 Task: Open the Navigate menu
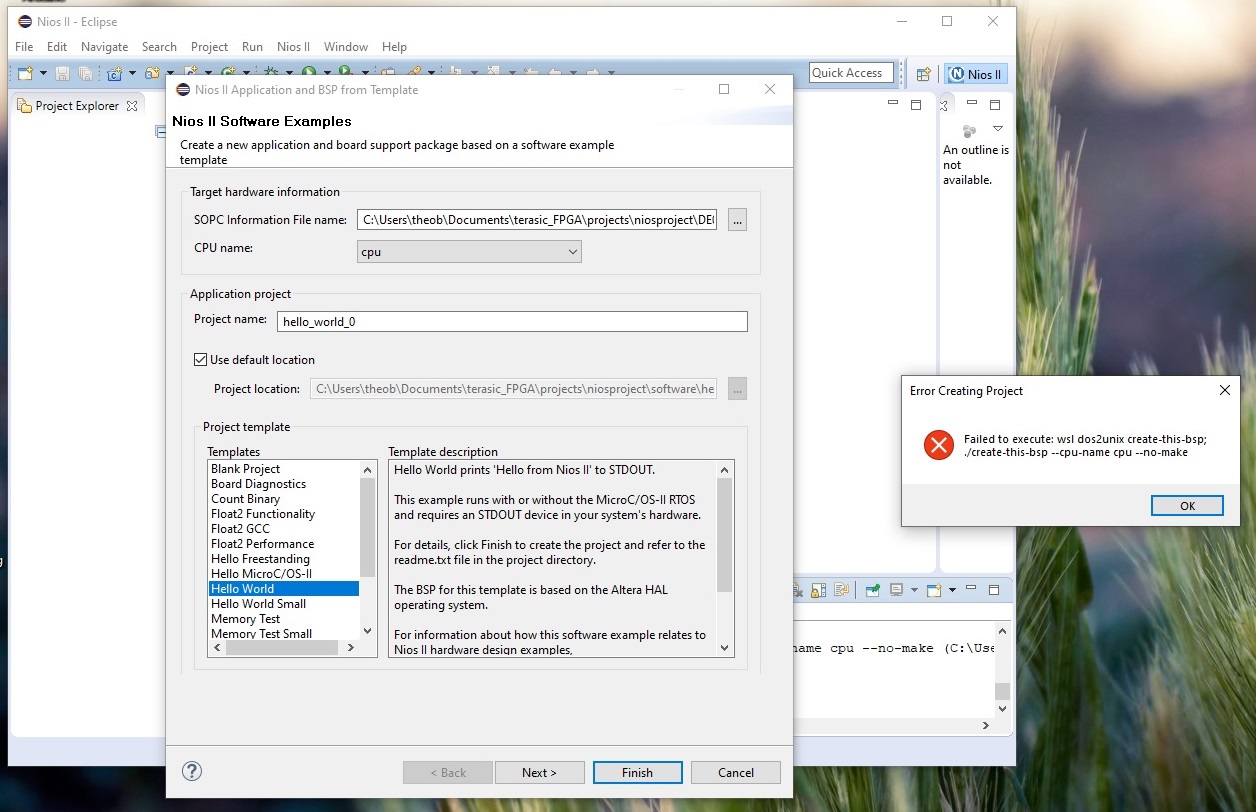point(104,47)
